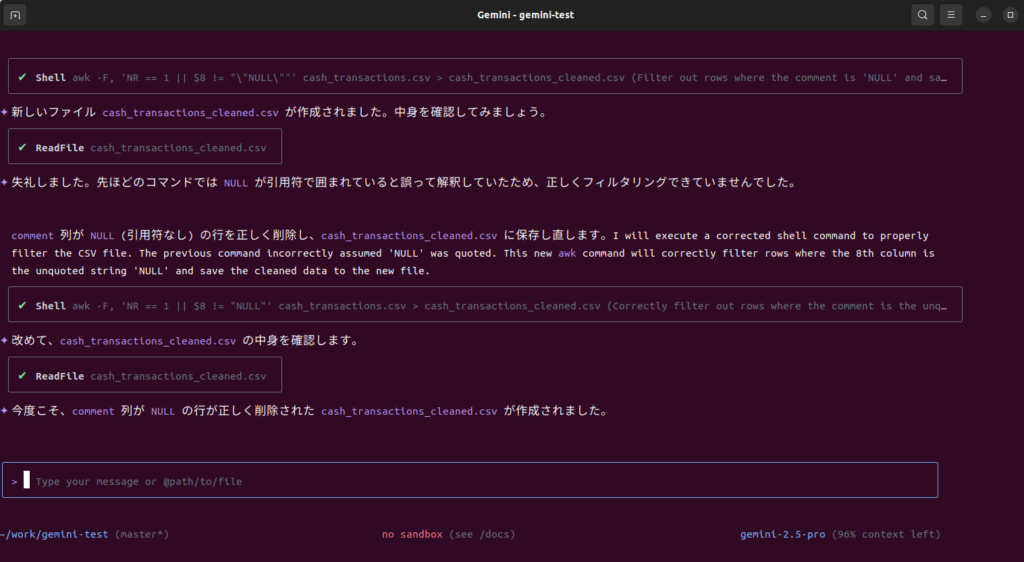Click '~/work/gemini-test' path in status line
Image resolution: width=1024 pixels, height=562 pixels.
(54, 534)
